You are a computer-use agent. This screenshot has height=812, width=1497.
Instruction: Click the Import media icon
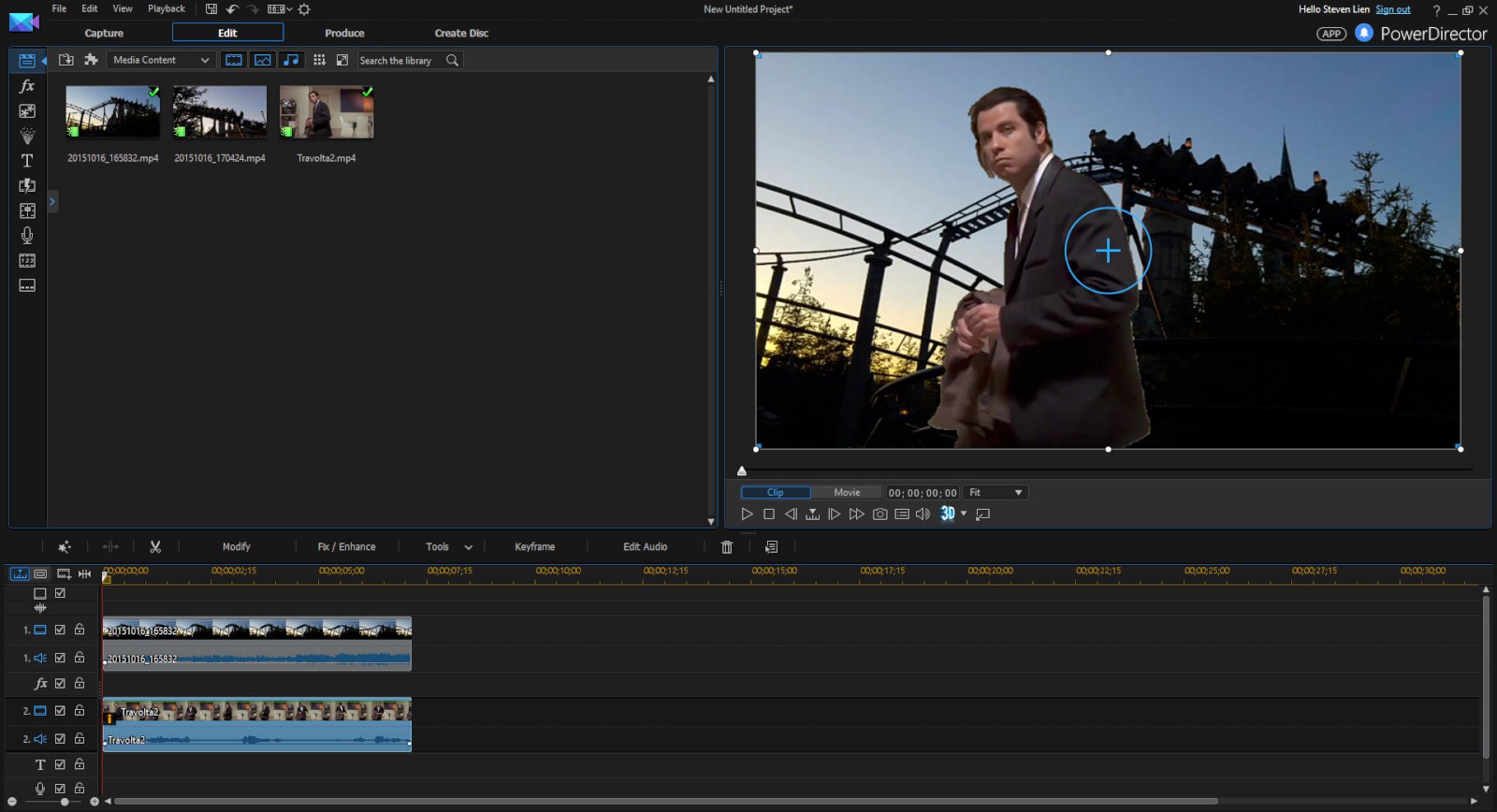[x=66, y=60]
